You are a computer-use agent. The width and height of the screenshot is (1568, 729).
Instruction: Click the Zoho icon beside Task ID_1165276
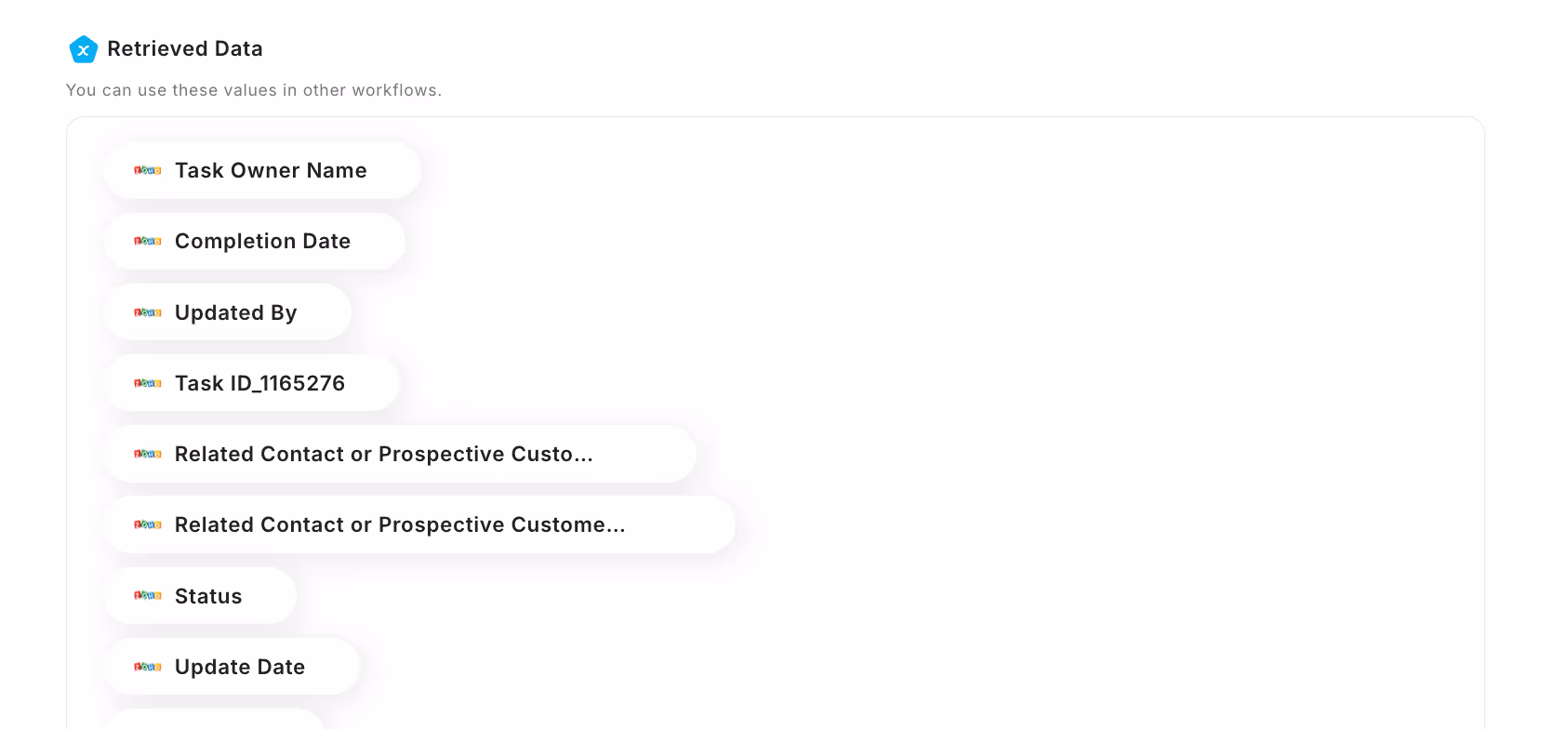point(148,383)
